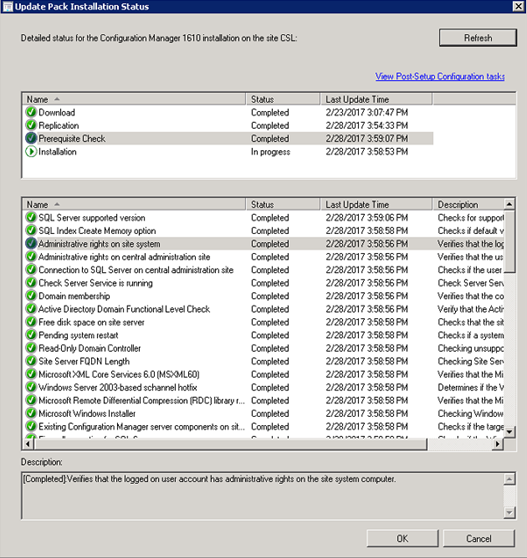Click the lower list's vertical scrollbar thumb
527x558 pixels.
tap(509, 241)
